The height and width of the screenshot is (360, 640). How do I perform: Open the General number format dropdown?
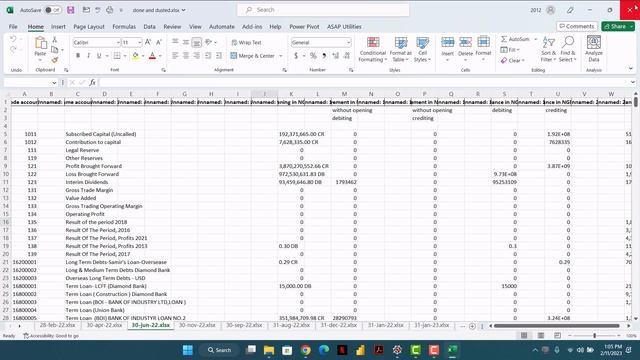click(x=348, y=42)
